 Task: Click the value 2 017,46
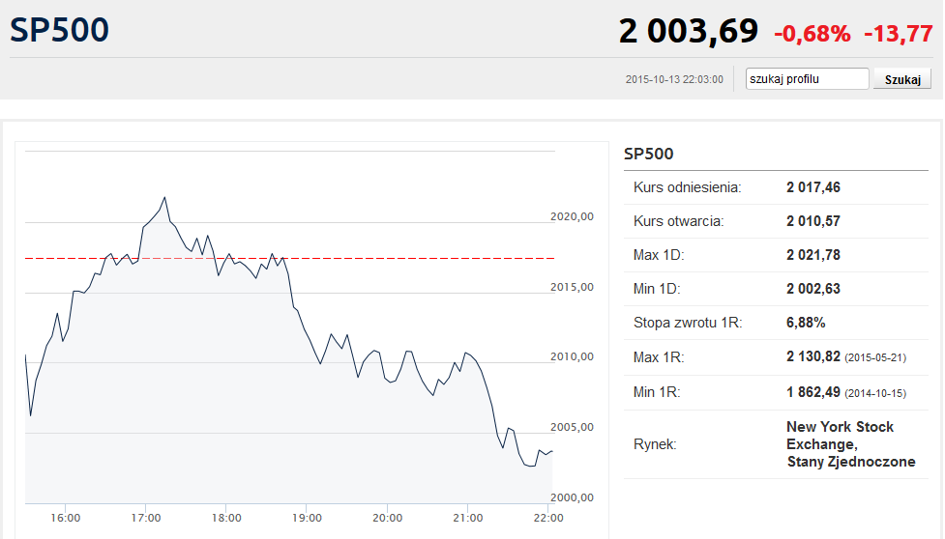coord(813,188)
